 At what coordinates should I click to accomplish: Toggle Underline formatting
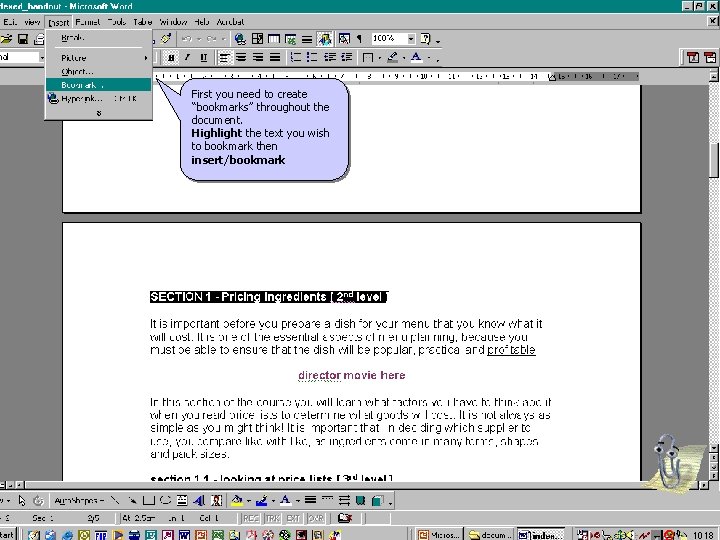click(204, 57)
